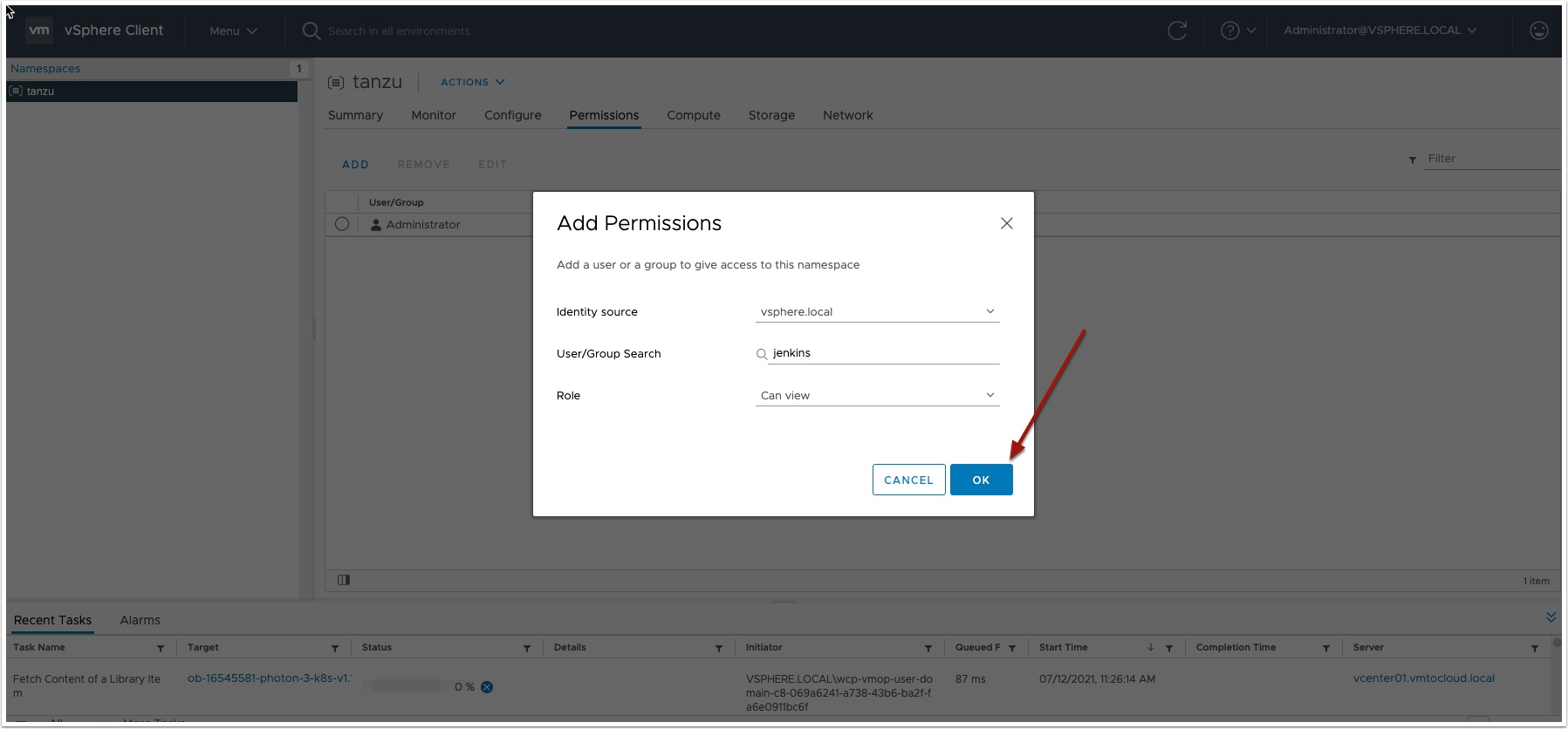The width and height of the screenshot is (1568, 729).
Task: Click the permissions Filter input field
Action: 1491,159
